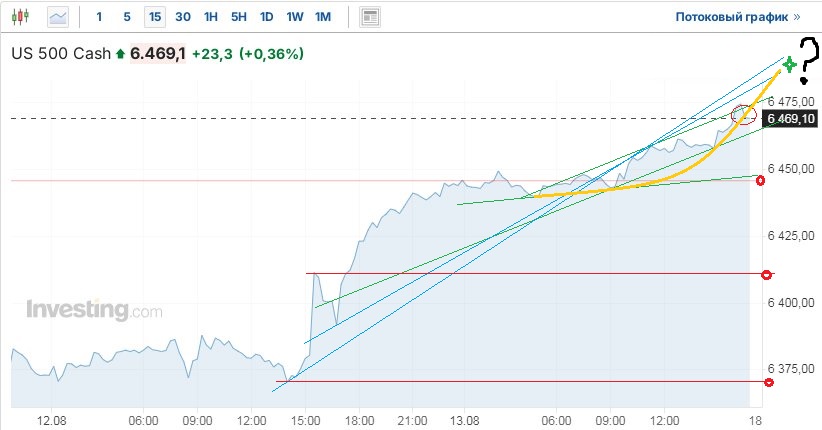Choose the 1D timeframe

click(267, 17)
